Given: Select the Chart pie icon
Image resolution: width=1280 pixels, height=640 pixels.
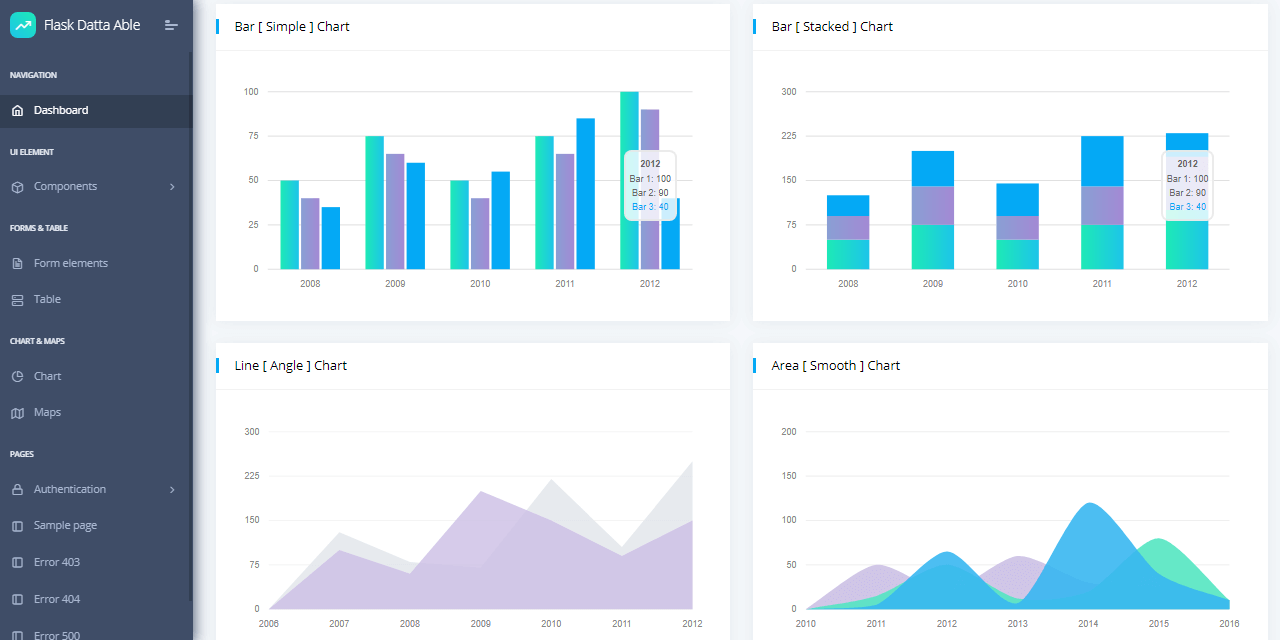Looking at the screenshot, I should (x=16, y=375).
